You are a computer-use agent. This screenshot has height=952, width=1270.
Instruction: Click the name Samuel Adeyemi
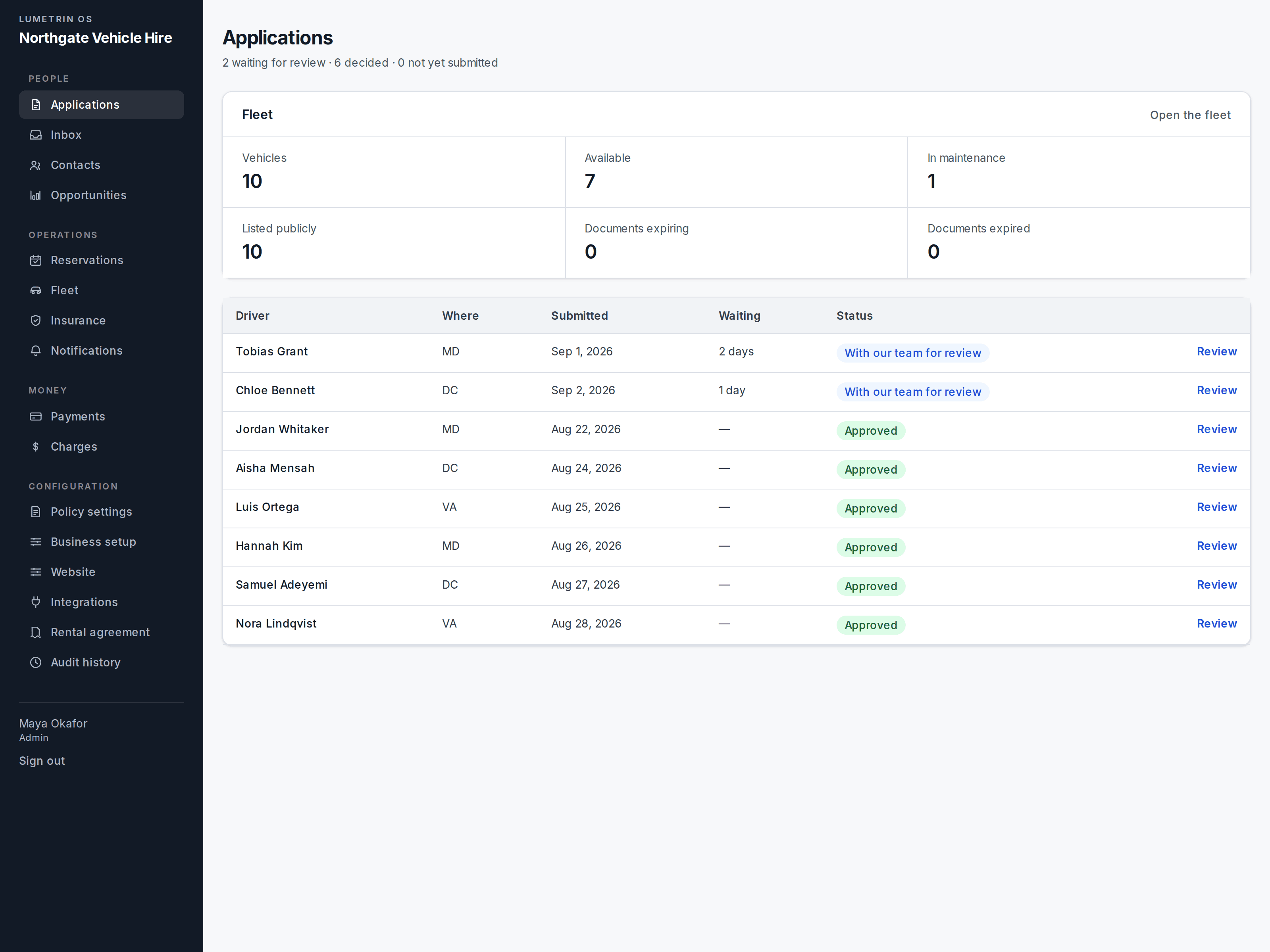pos(281,585)
